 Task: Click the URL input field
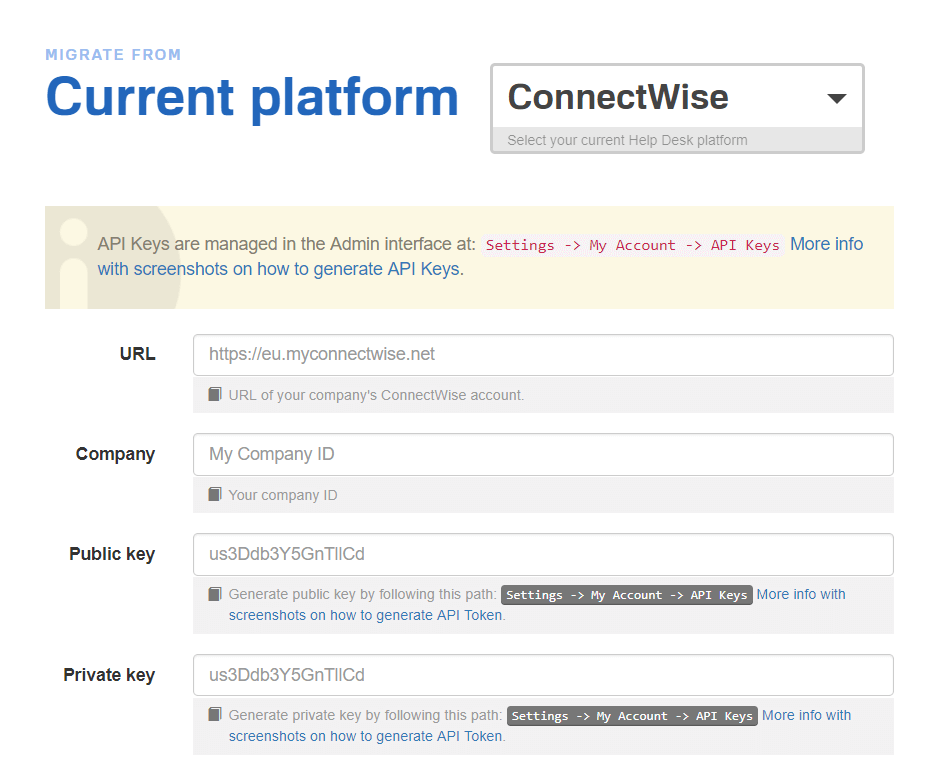[543, 354]
